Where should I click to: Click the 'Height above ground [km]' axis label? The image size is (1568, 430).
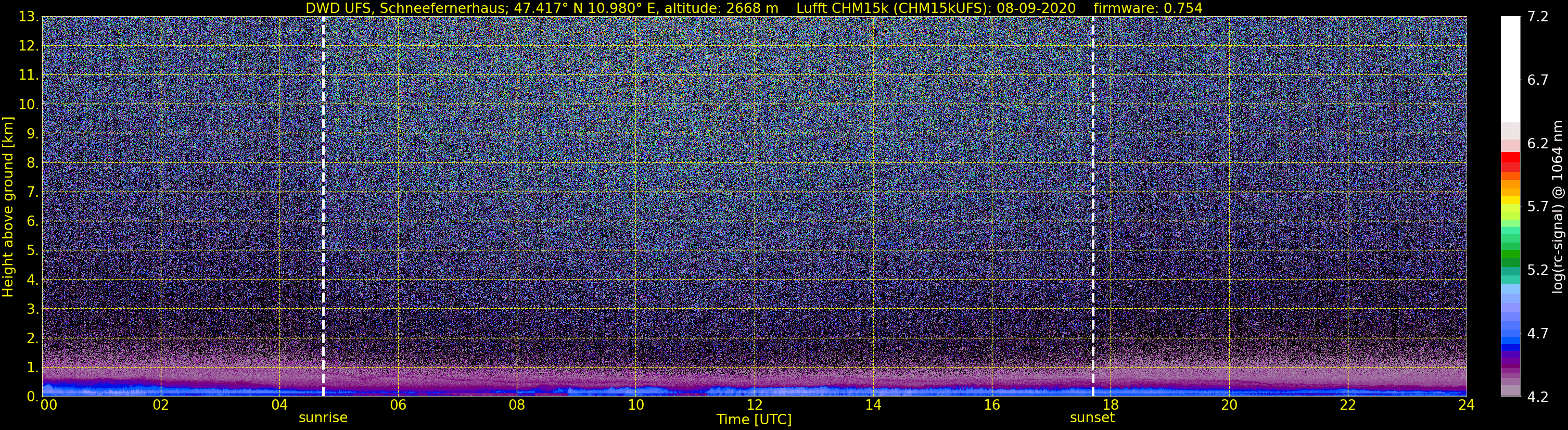pos(8,207)
